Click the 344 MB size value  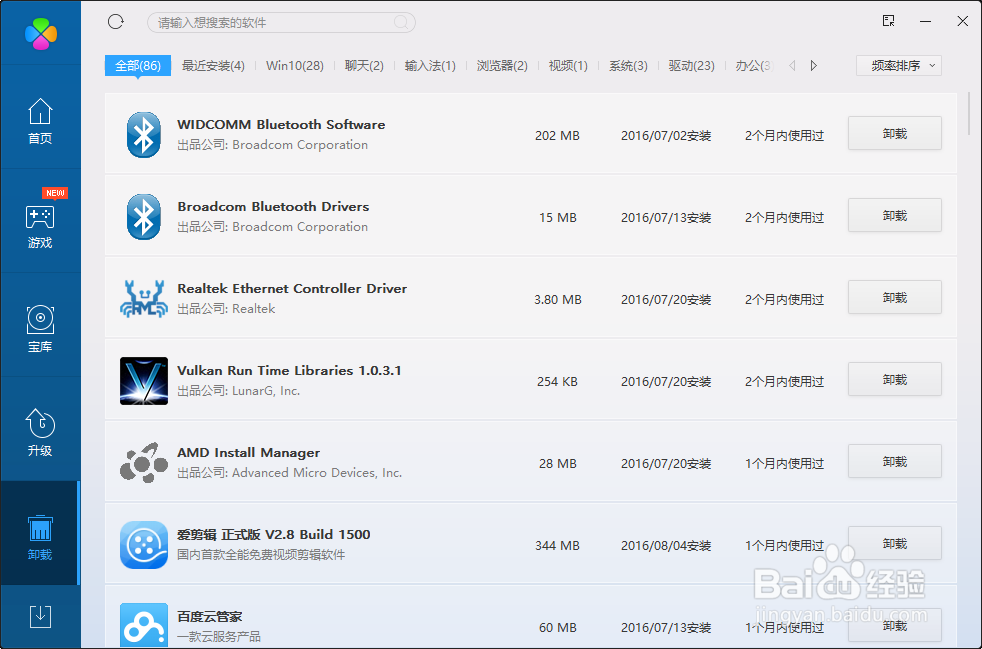(x=557, y=546)
